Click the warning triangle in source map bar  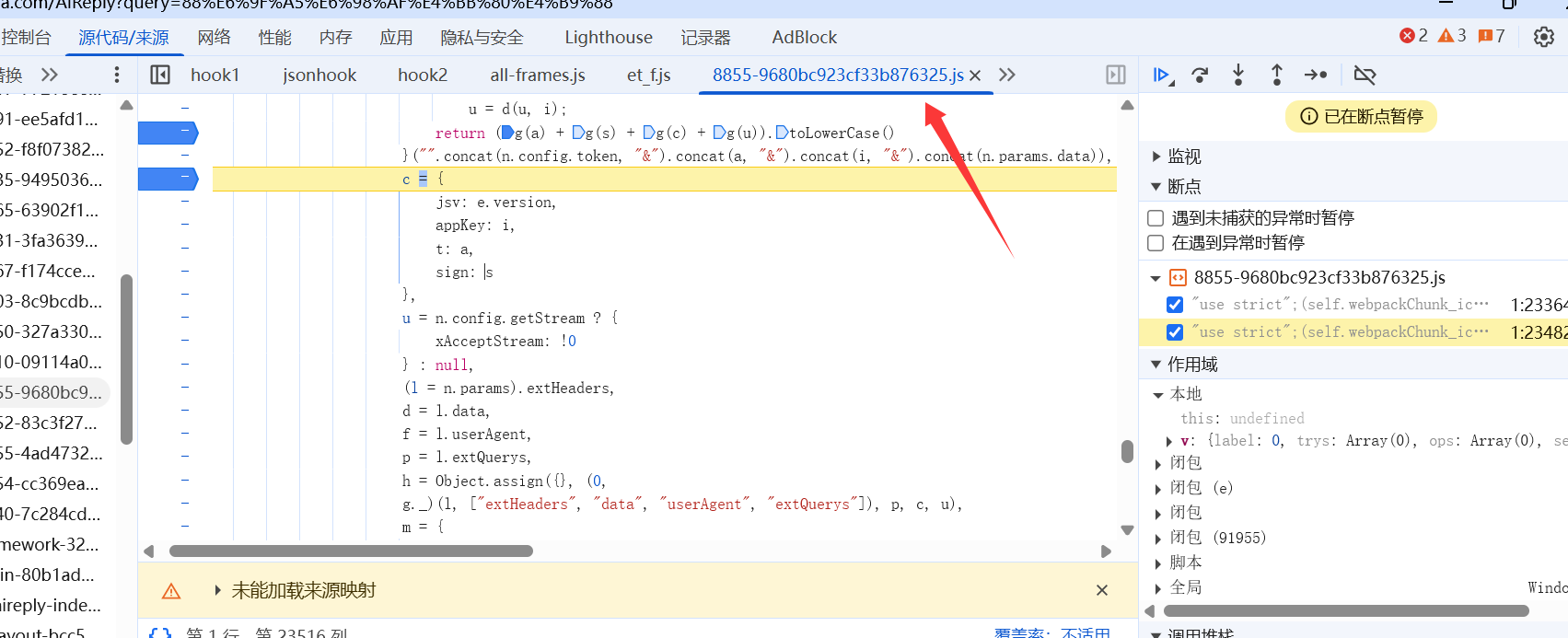point(171,591)
